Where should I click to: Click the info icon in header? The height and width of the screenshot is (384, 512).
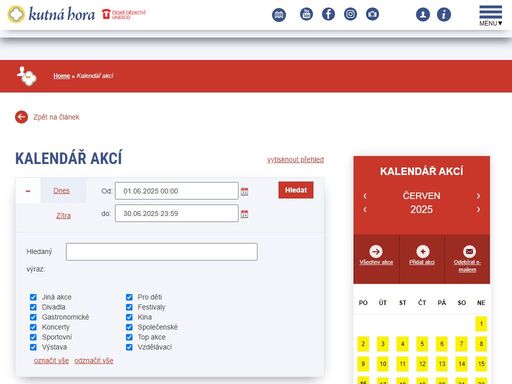444,15
